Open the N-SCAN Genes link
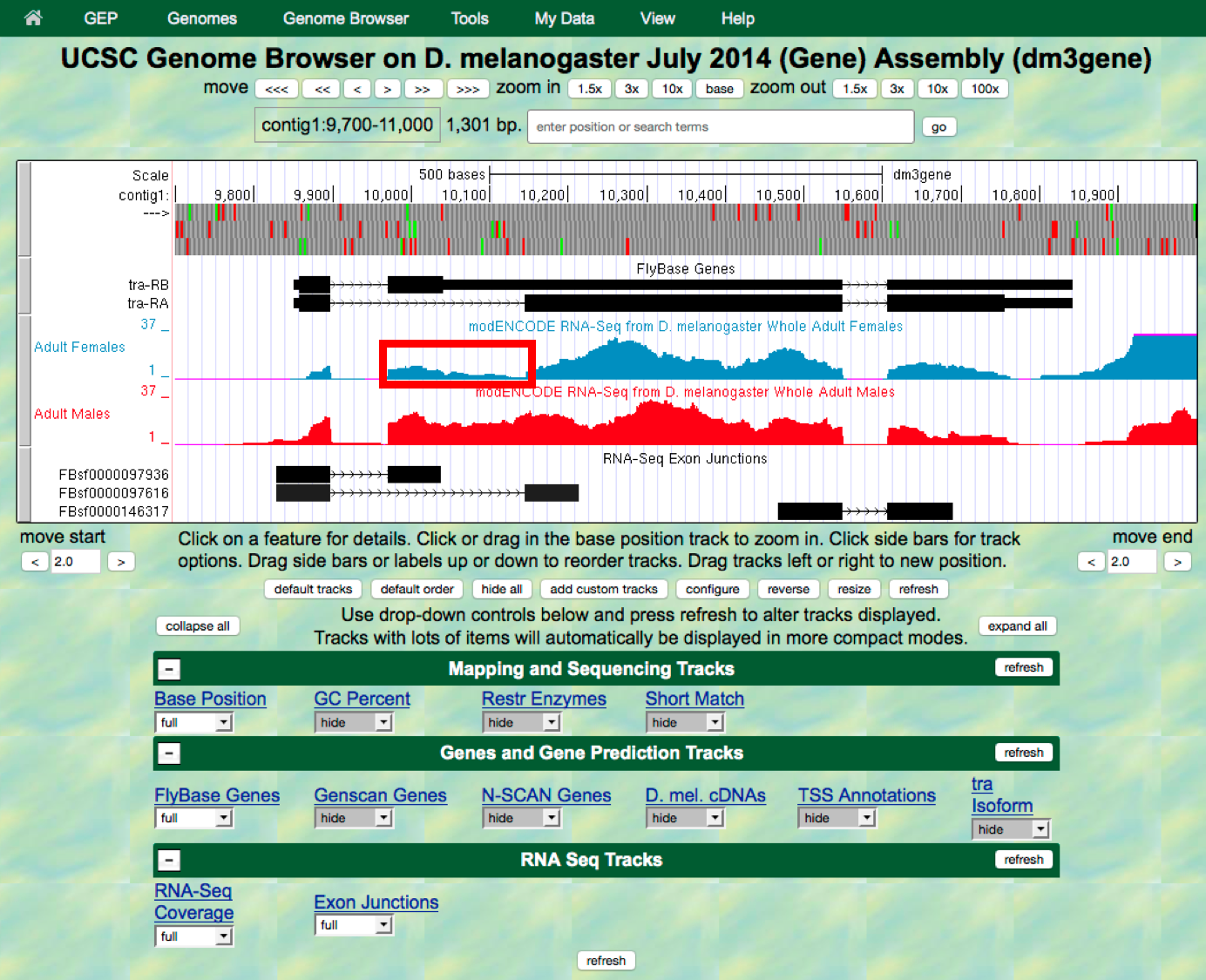1206x980 pixels. pos(546,795)
